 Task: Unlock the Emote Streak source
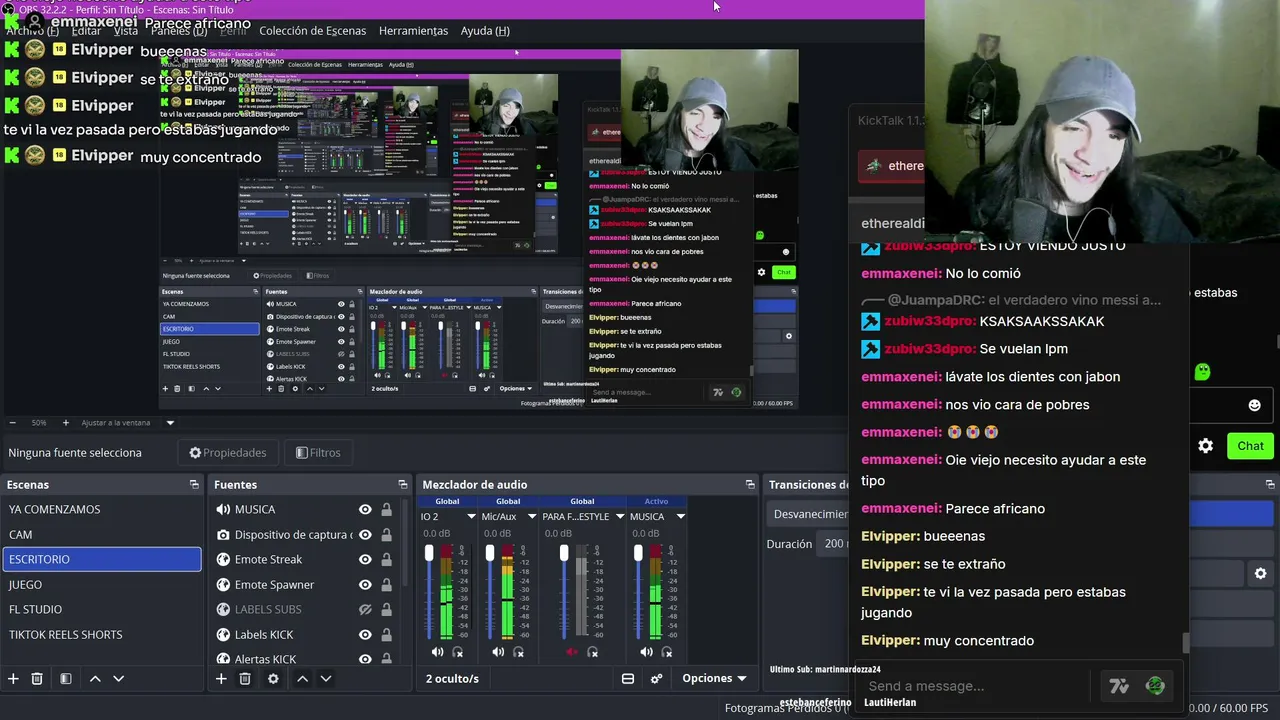tap(386, 560)
